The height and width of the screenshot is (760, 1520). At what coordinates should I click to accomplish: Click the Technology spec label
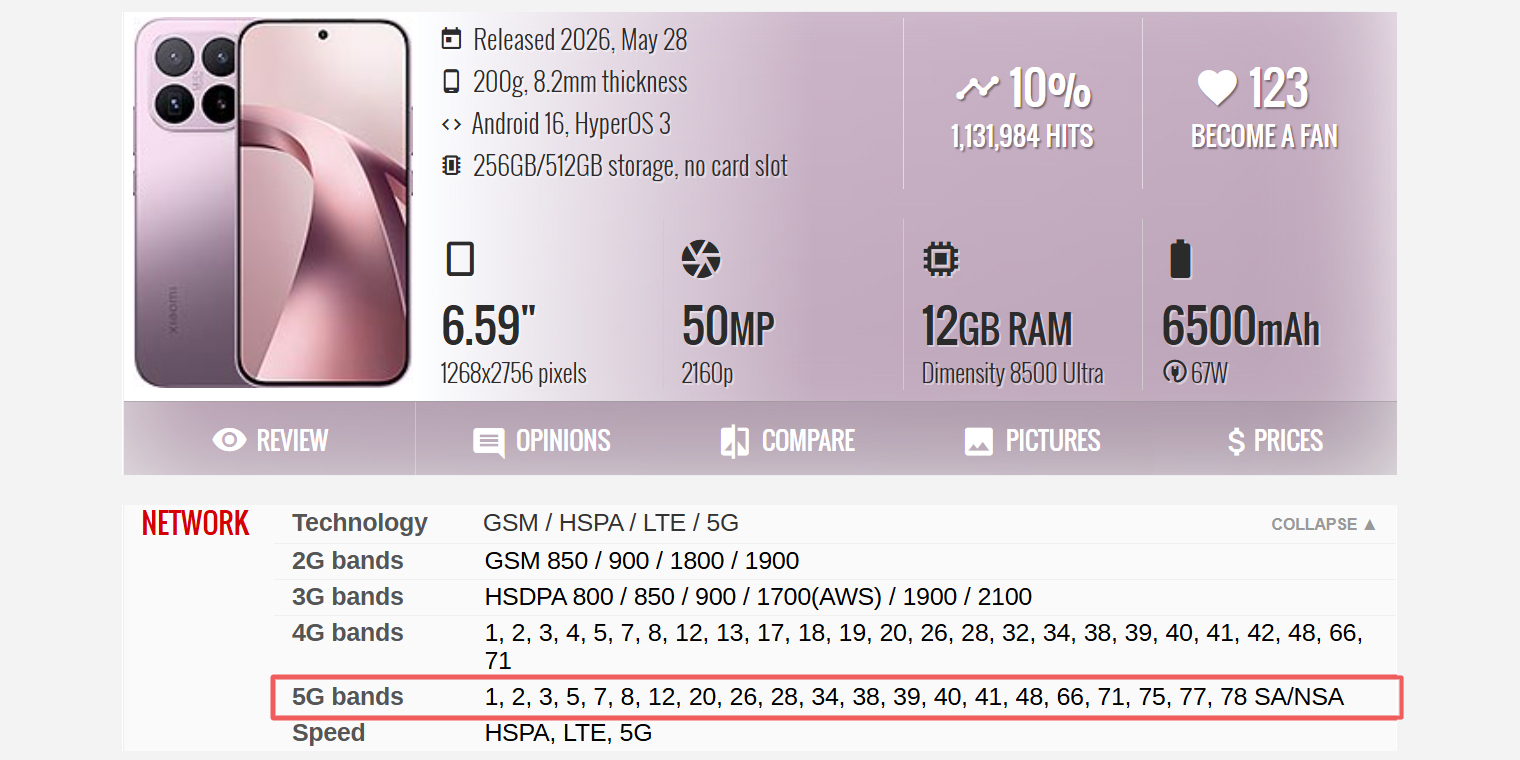[x=360, y=523]
